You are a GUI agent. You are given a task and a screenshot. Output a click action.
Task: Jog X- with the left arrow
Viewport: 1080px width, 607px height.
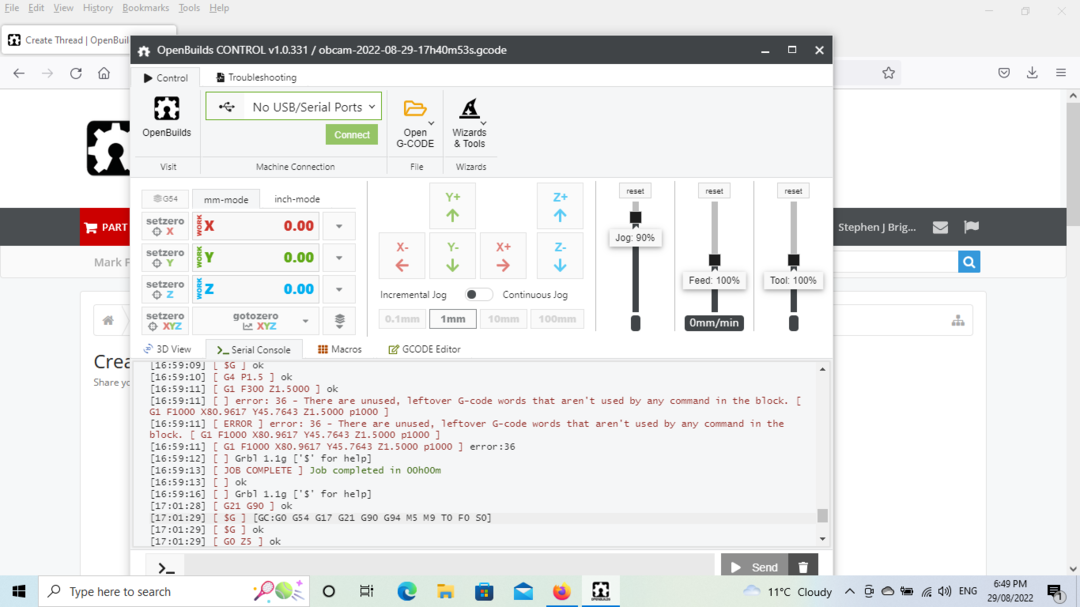(402, 256)
